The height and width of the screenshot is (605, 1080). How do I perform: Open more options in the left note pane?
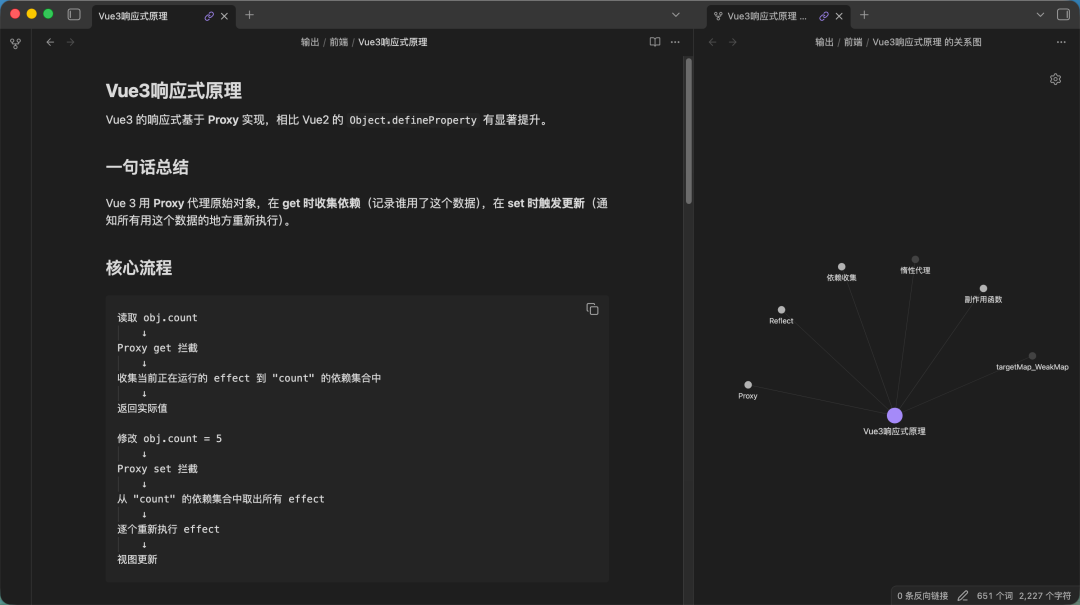click(675, 42)
